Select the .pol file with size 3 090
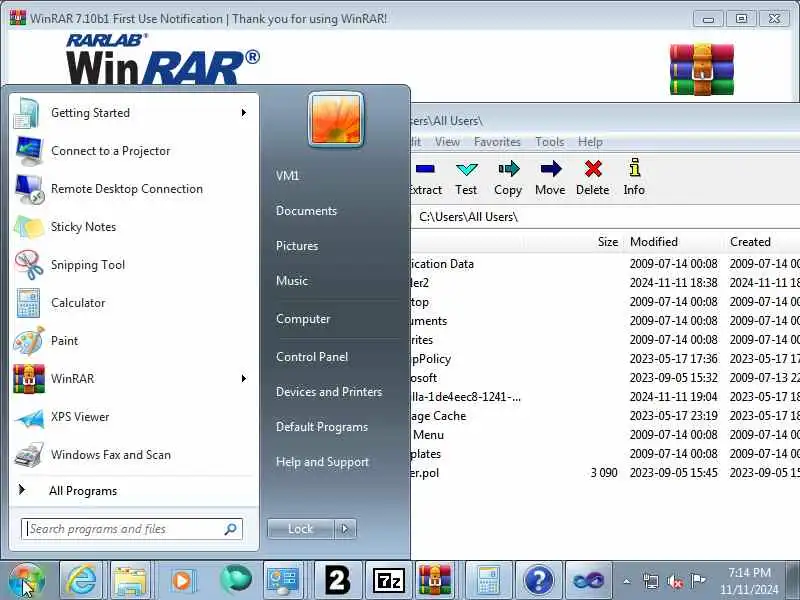The height and width of the screenshot is (600, 800). pos(605,473)
